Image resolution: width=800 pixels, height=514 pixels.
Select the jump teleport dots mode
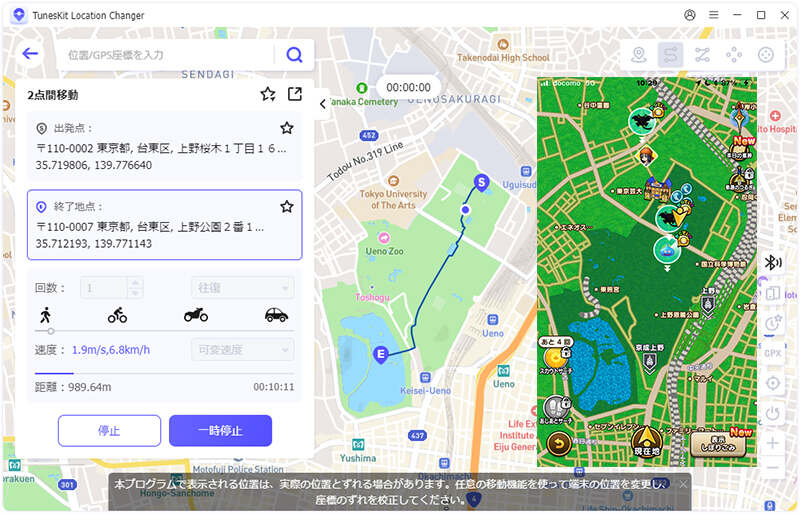click(734, 55)
